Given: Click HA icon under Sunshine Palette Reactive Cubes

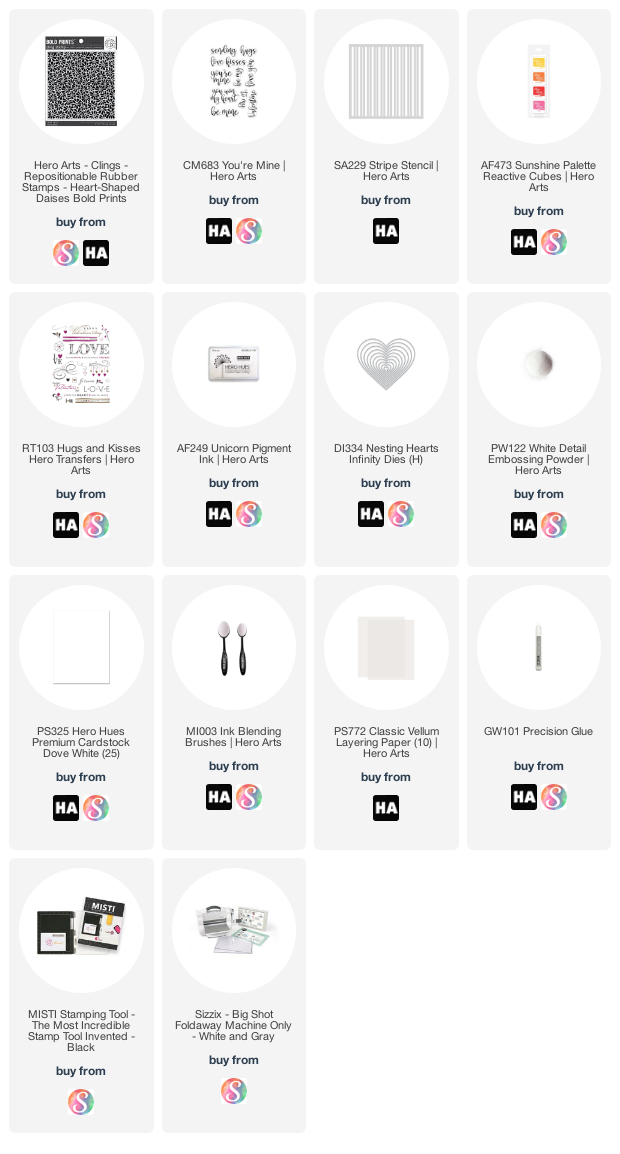Looking at the screenshot, I should click(x=524, y=242).
